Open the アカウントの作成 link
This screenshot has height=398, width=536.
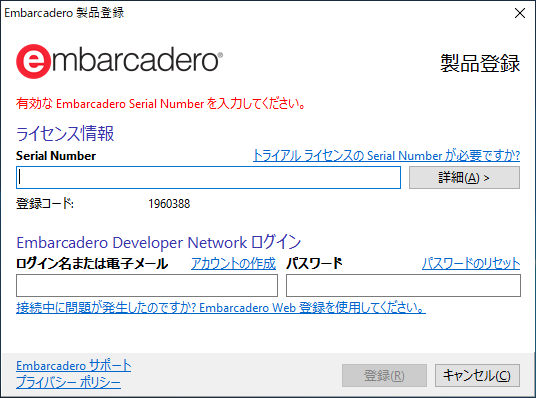coord(233,264)
